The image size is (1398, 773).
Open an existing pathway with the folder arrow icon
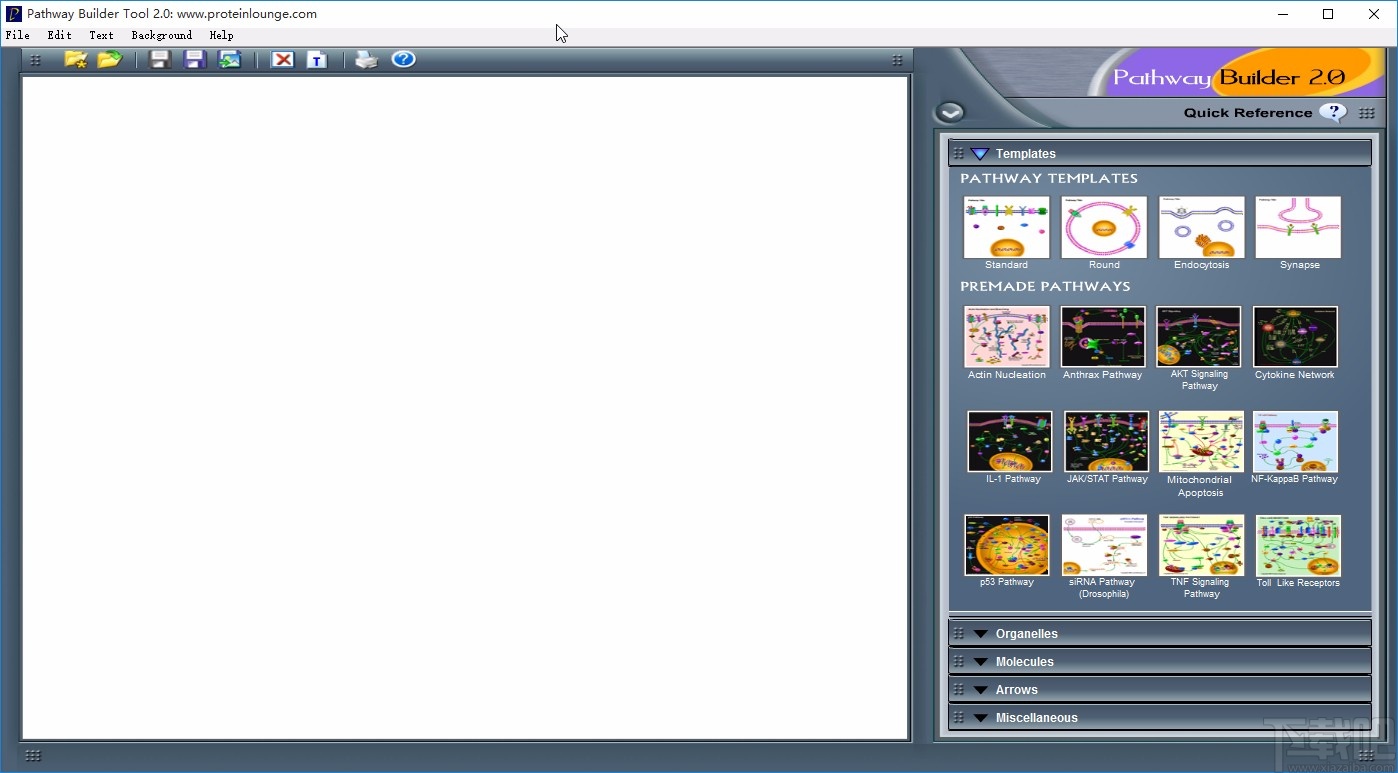tap(109, 60)
